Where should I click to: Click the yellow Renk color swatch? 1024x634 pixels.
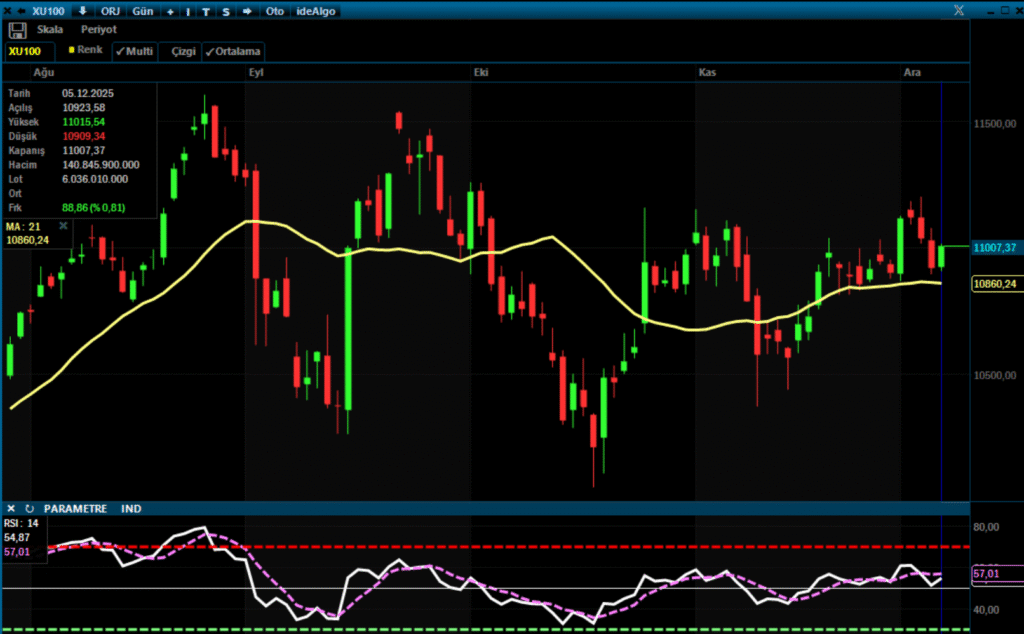[x=72, y=49]
